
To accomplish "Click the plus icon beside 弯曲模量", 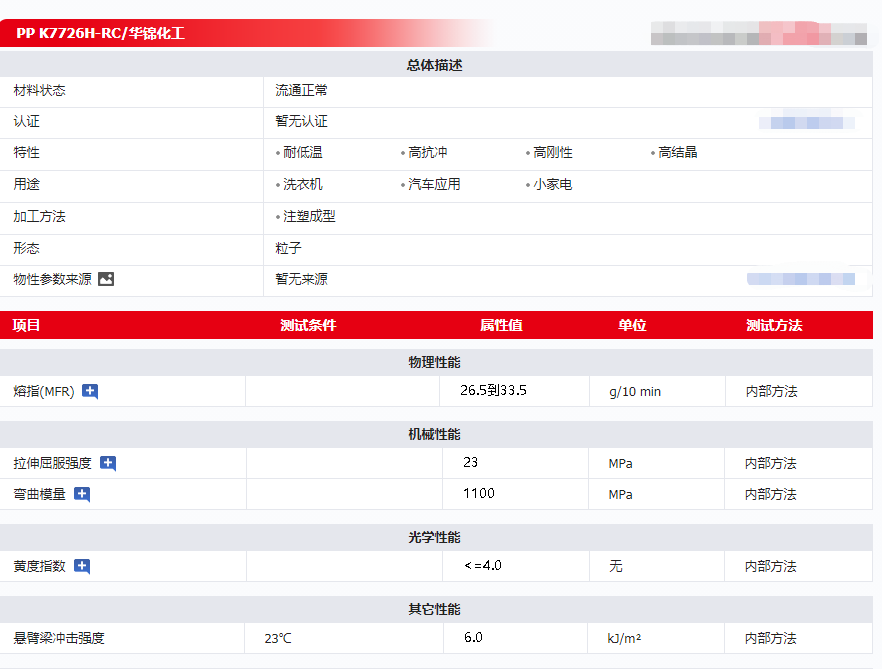I will coord(82,494).
